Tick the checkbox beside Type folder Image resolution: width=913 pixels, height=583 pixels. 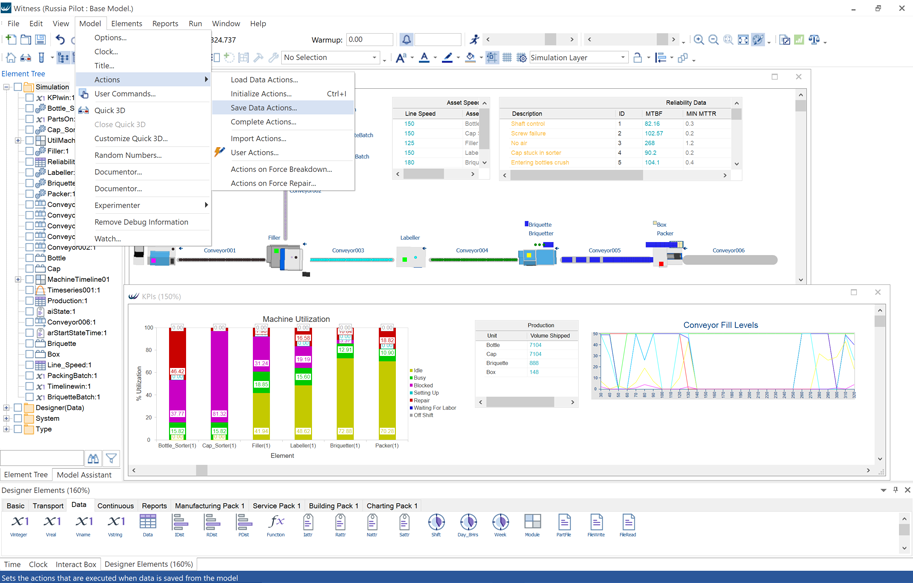(18, 429)
